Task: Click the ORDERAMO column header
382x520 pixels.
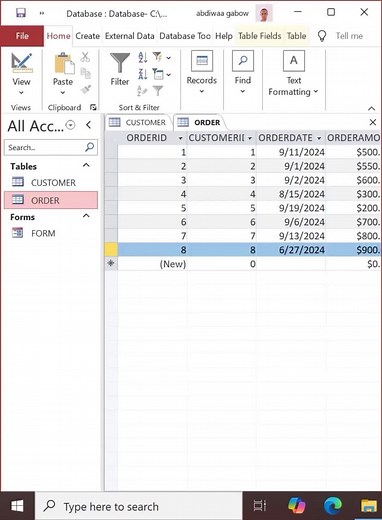Action: click(x=353, y=138)
